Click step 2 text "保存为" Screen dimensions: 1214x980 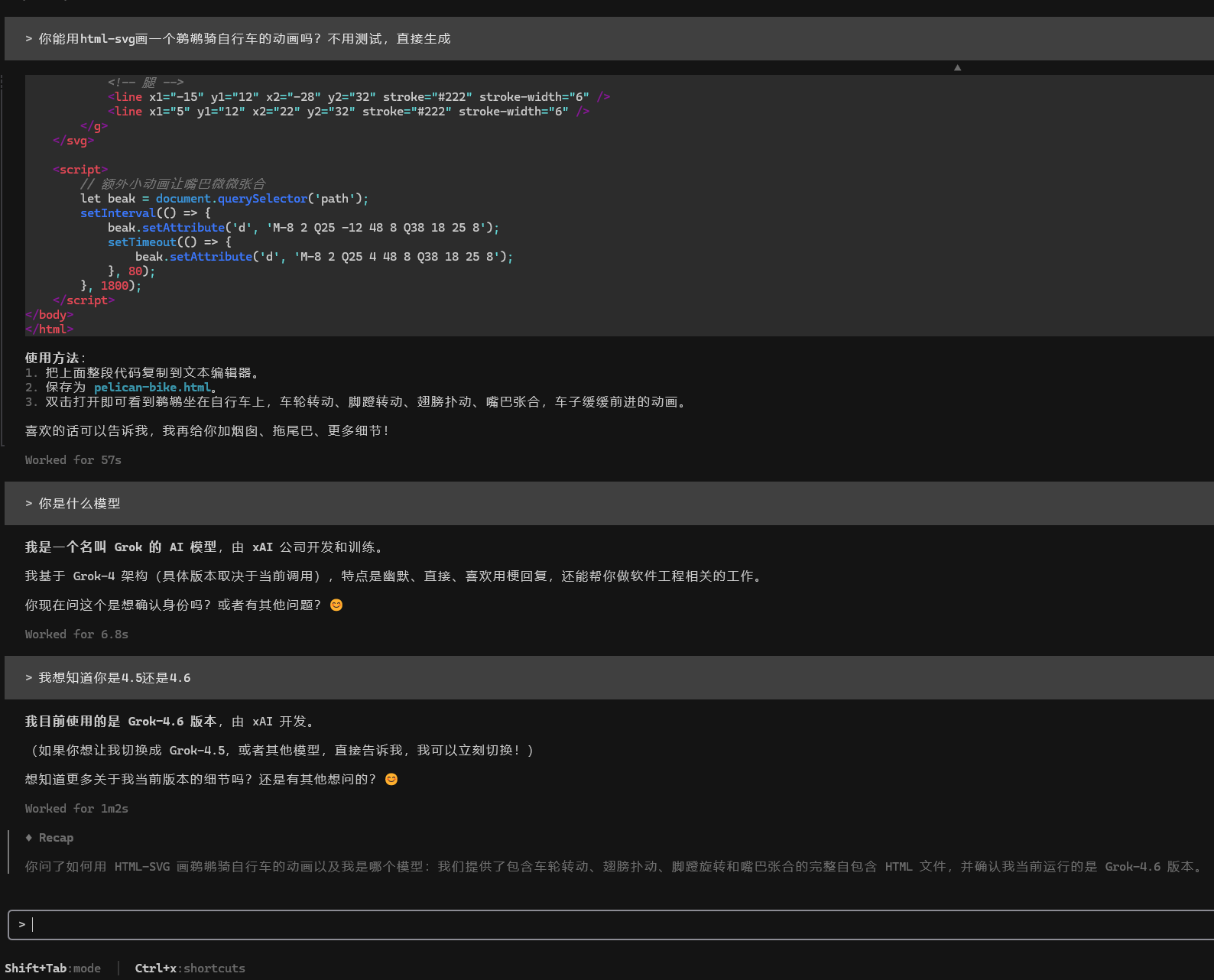pyautogui.click(x=66, y=387)
